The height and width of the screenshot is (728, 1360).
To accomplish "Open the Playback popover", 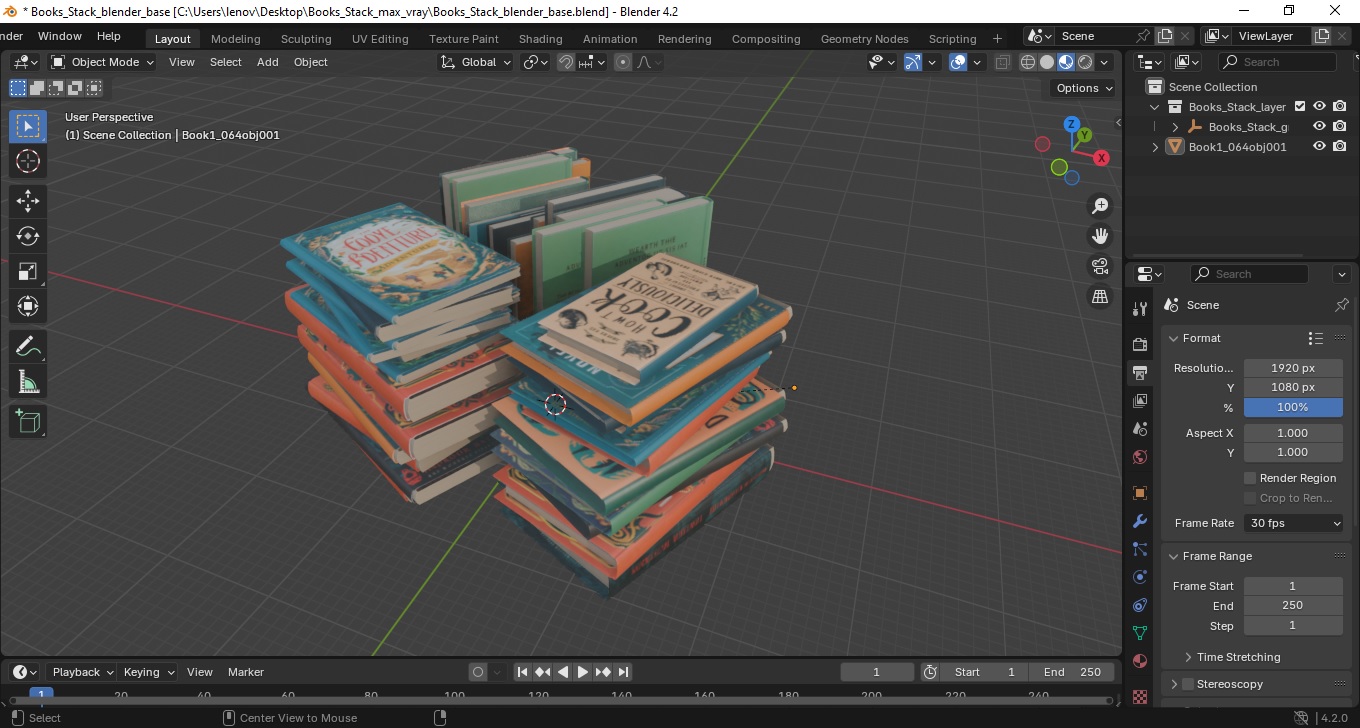I will click(x=82, y=672).
